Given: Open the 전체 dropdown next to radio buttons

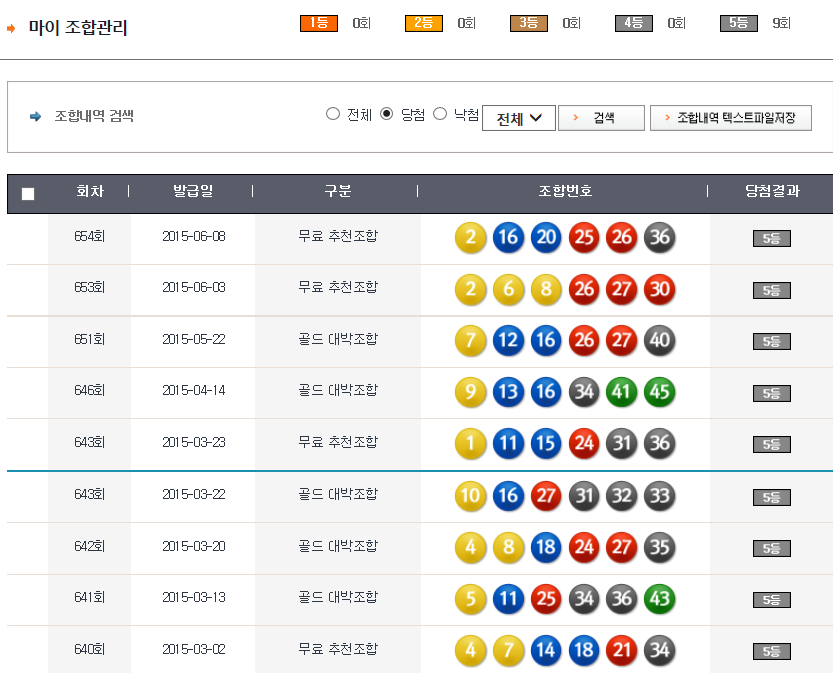Looking at the screenshot, I should 518,119.
